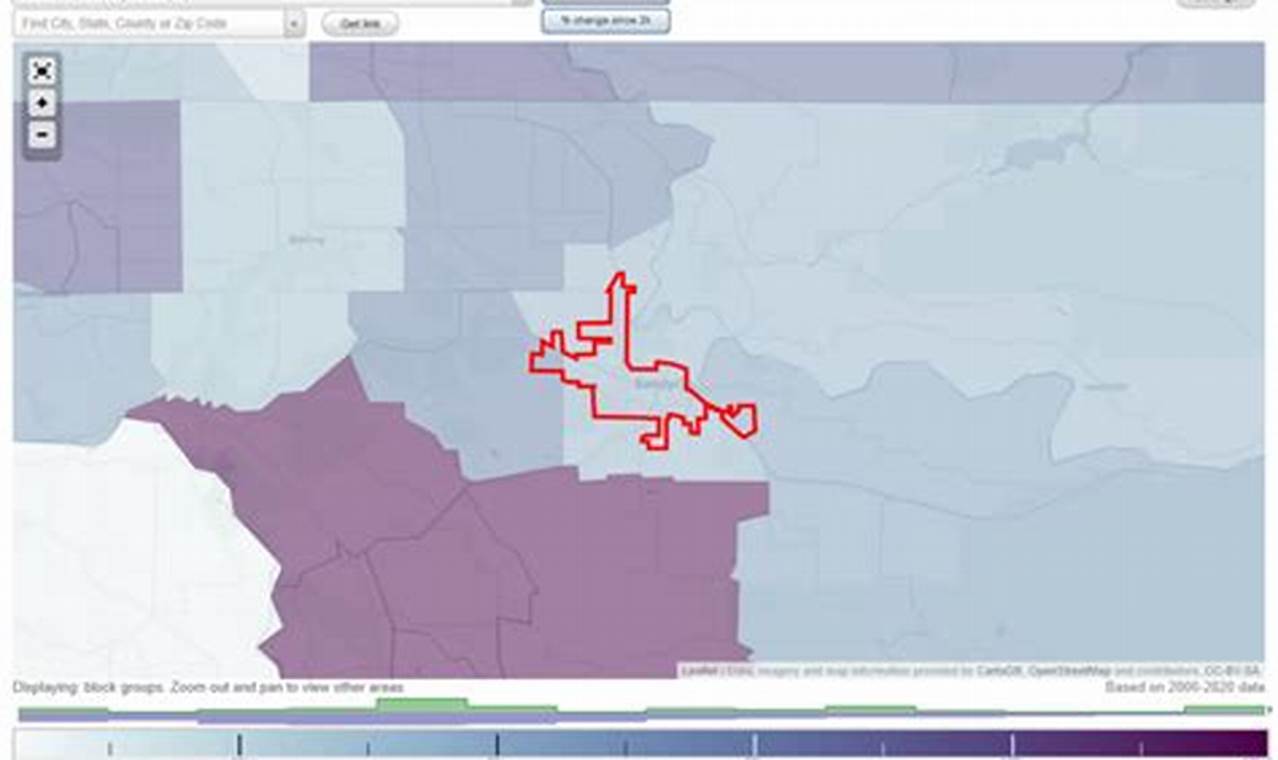The image size is (1278, 760).
Task: Click the green histogram bar above the legend
Action: 421,705
